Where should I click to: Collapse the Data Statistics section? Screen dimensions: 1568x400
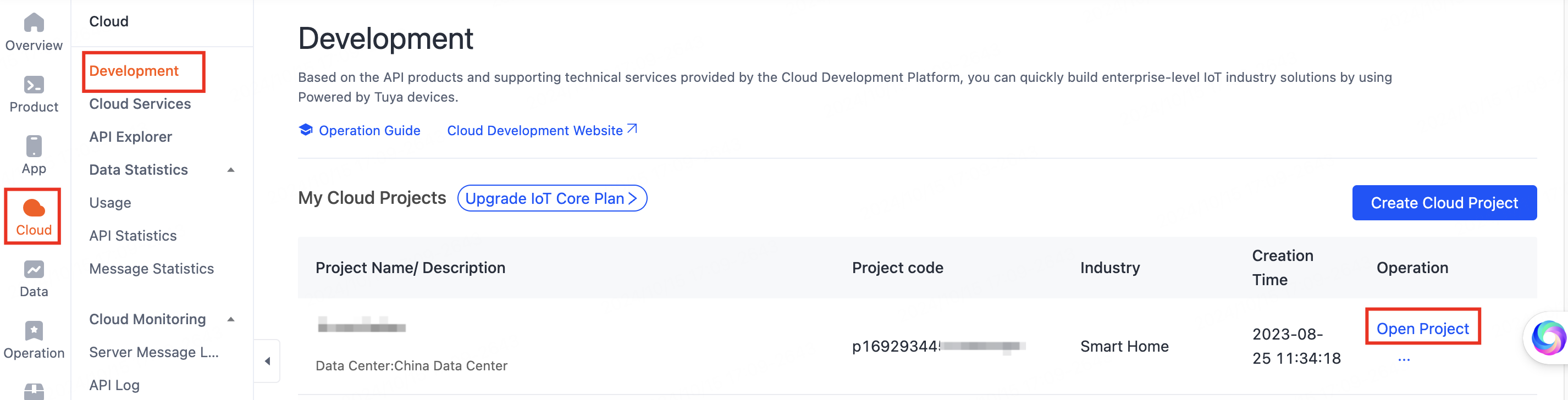point(231,170)
